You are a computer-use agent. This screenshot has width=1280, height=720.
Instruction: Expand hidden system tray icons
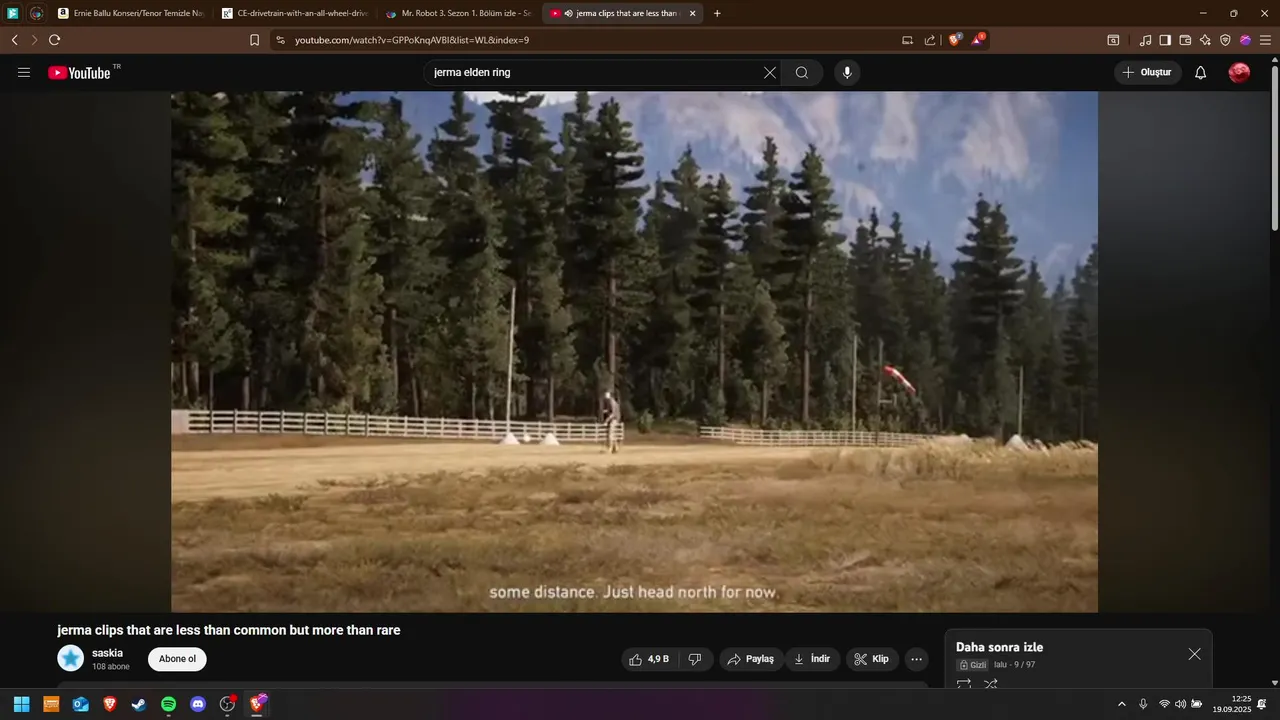coord(1121,704)
